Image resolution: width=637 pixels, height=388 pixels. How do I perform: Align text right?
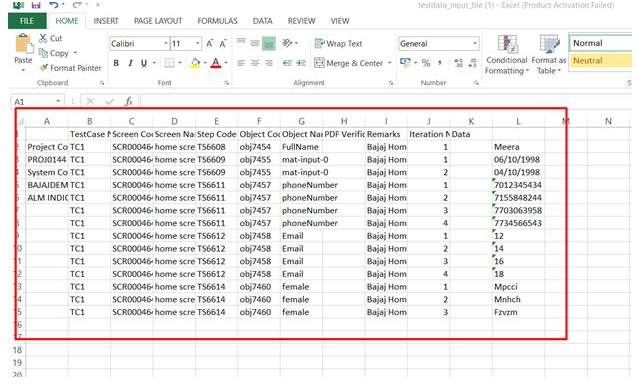coord(269,63)
